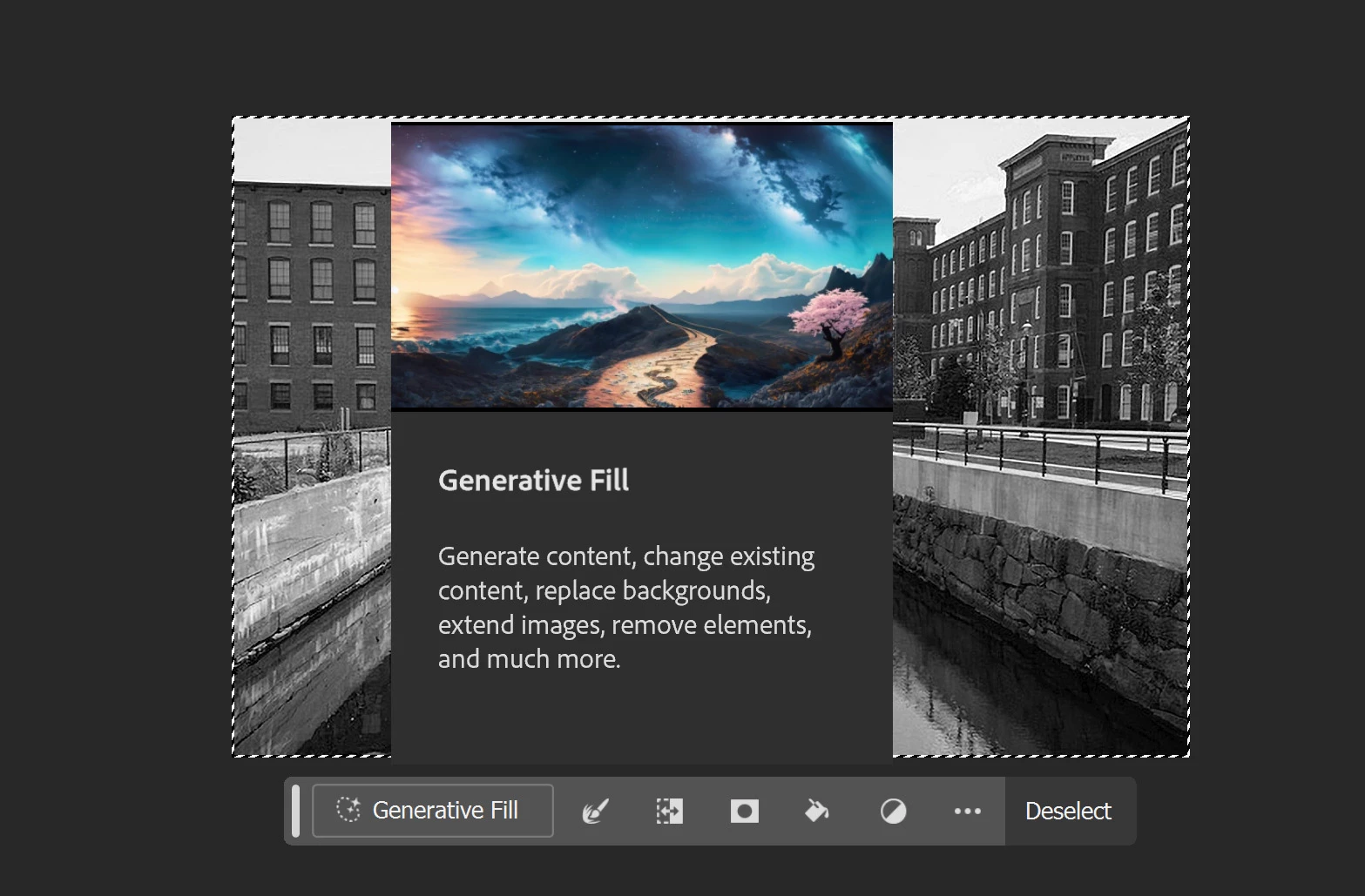Create a mask from selection icon

(x=744, y=812)
